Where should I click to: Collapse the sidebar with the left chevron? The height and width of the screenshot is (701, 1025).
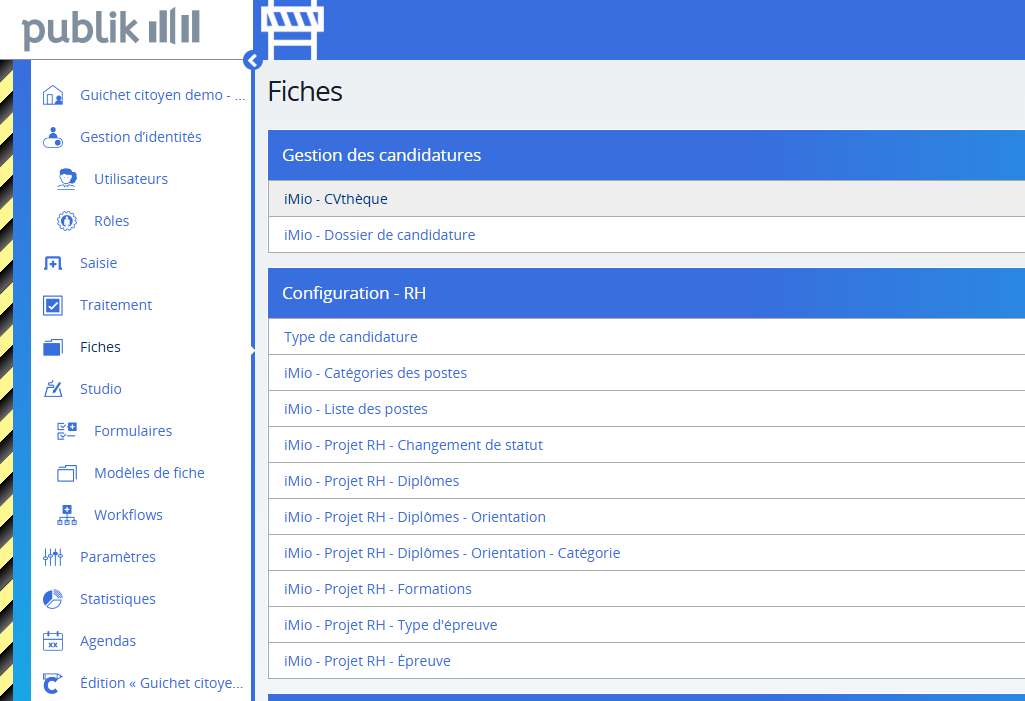pyautogui.click(x=252, y=60)
